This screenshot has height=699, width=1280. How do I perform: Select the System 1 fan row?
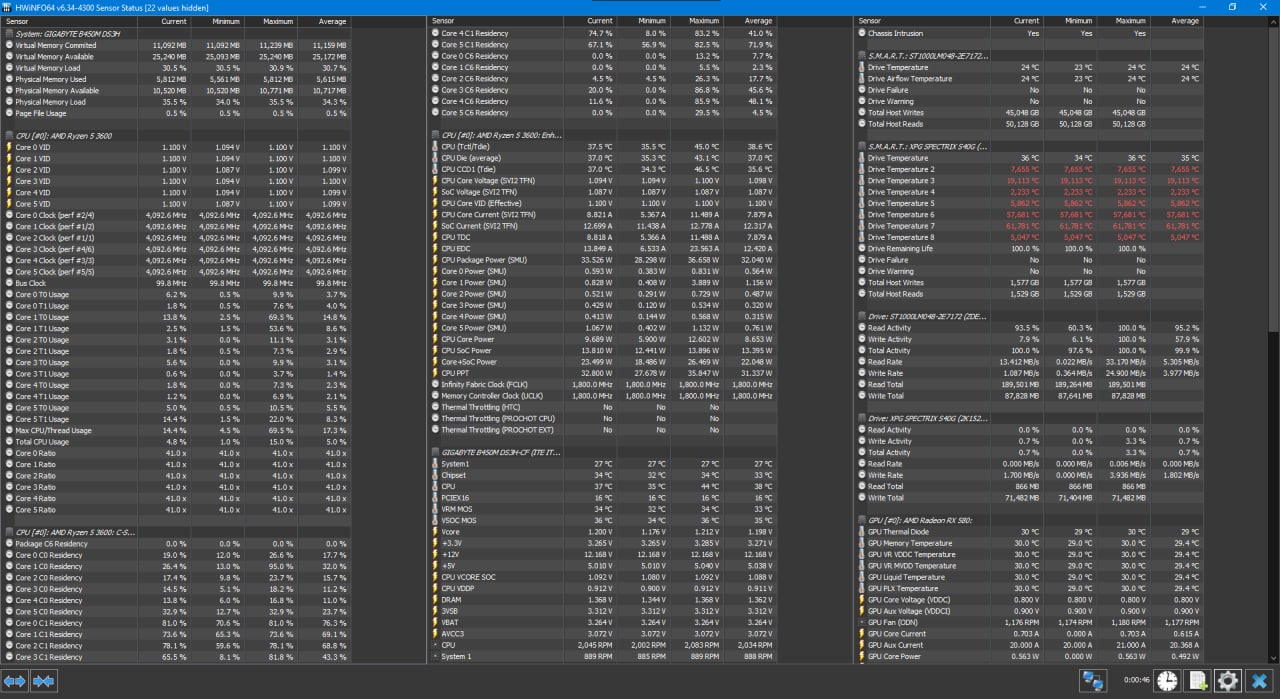(602, 657)
